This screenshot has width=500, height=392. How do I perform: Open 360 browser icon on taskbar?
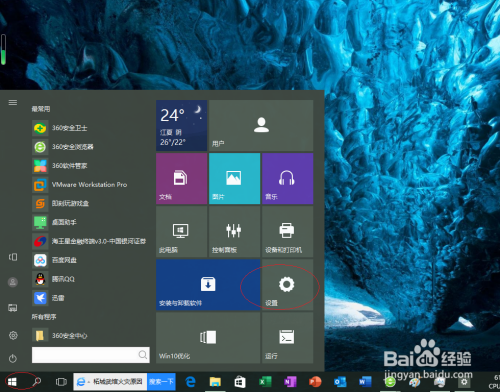pos(390,382)
